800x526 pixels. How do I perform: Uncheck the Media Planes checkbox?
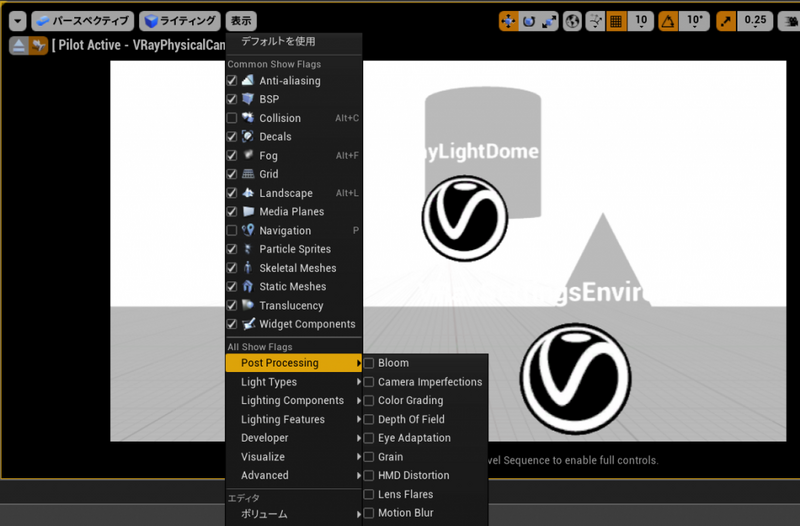pyautogui.click(x=232, y=211)
